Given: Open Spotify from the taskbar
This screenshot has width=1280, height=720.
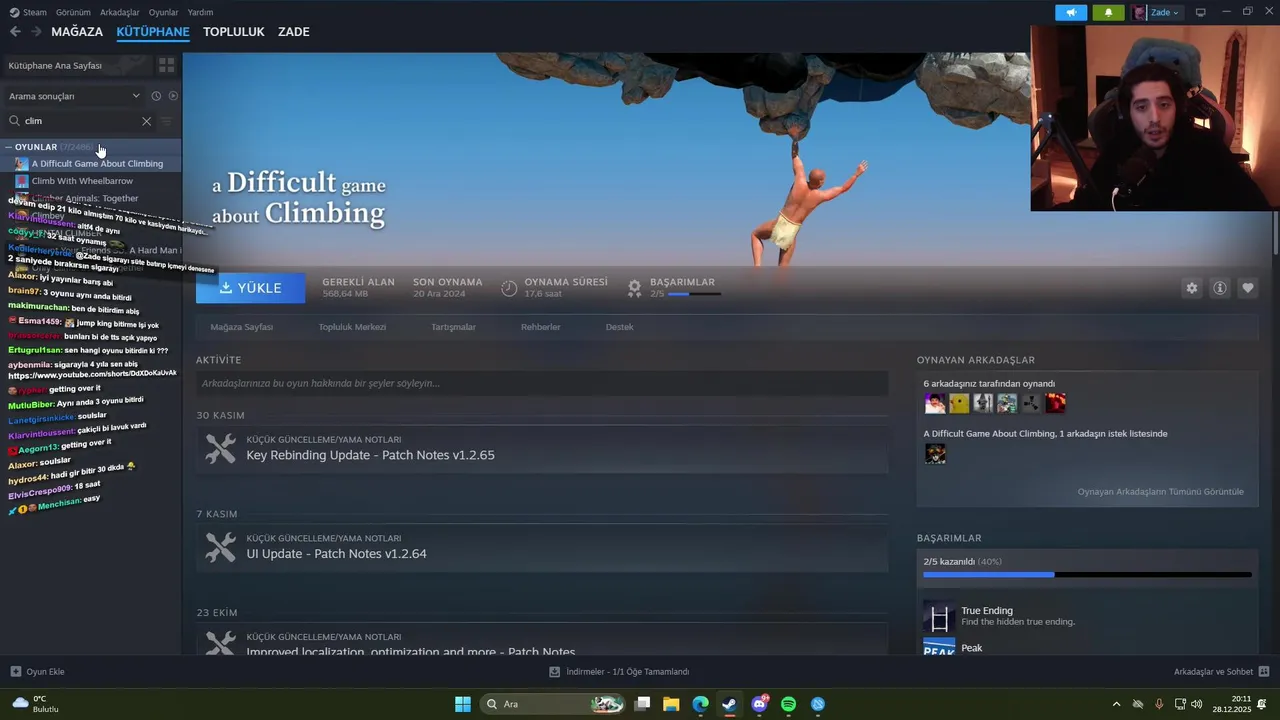Looking at the screenshot, I should pyautogui.click(x=788, y=704).
